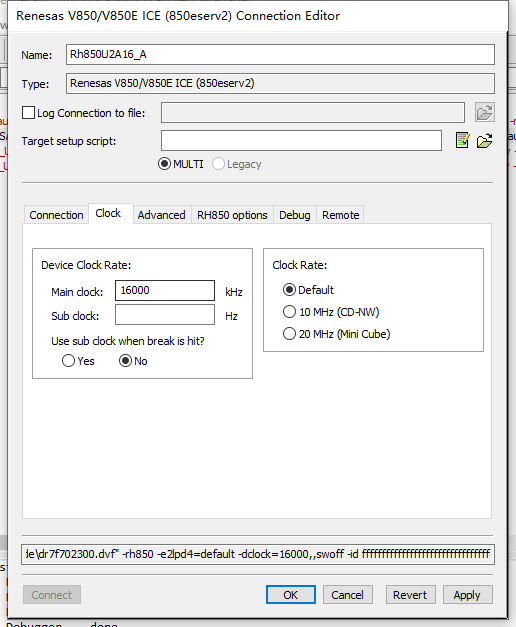Choose 10 MHz (CD-NW) clock rate
The width and height of the screenshot is (516, 627).
click(289, 312)
